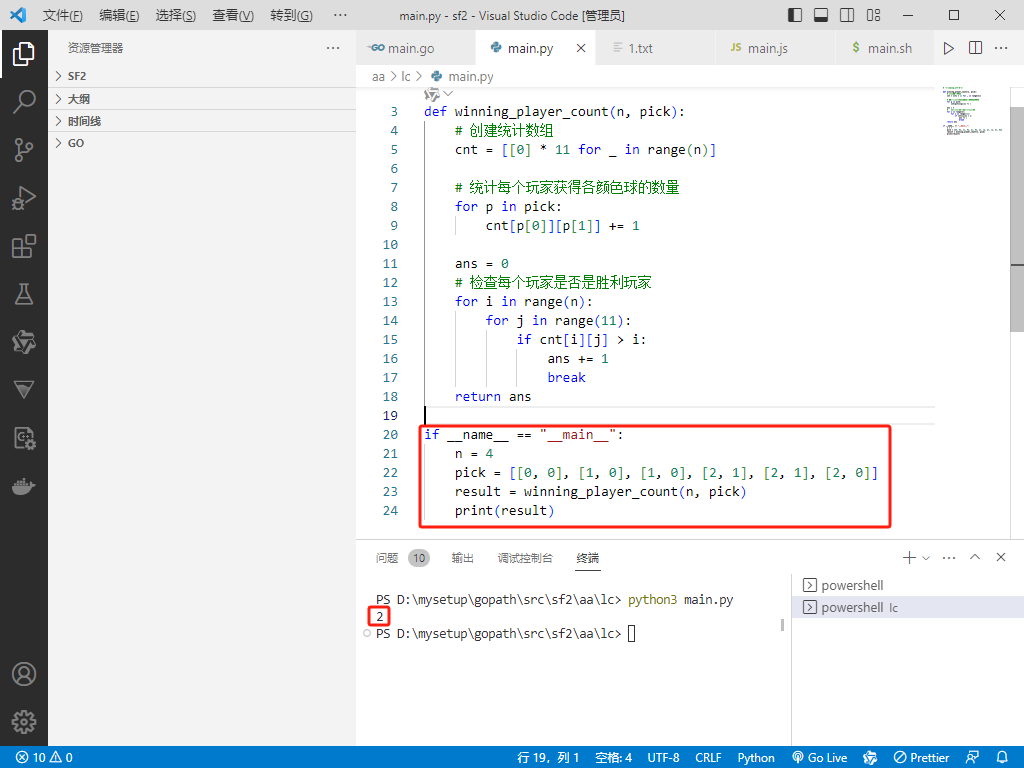Open the Explorer view in activity bar
This screenshot has height=768, width=1024.
(x=24, y=54)
